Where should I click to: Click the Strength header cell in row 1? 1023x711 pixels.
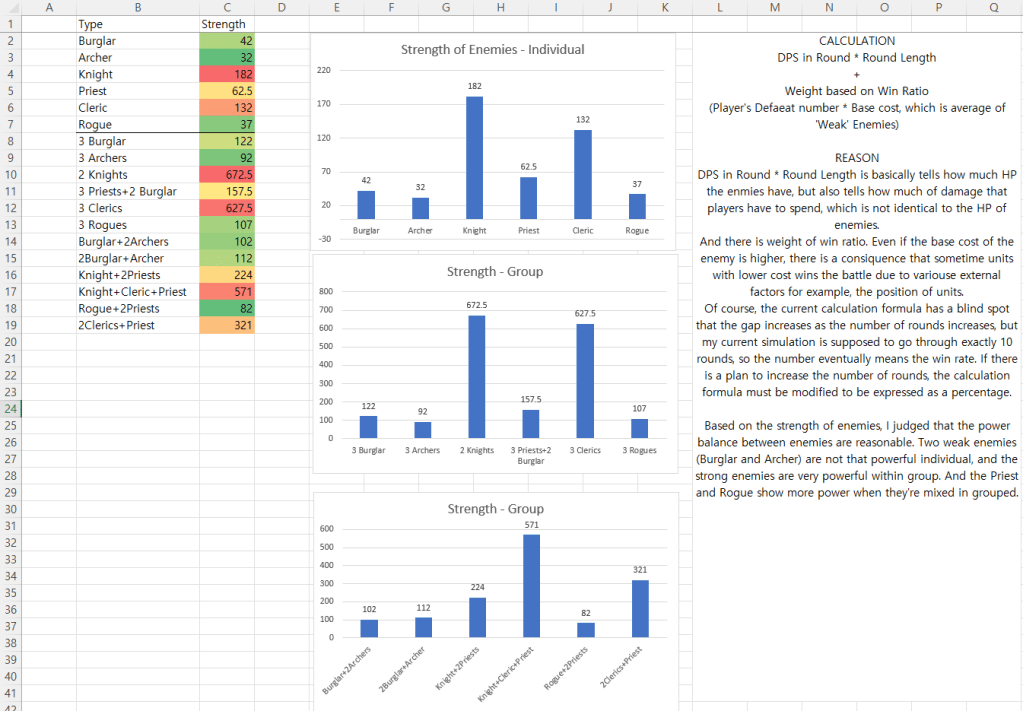(226, 24)
